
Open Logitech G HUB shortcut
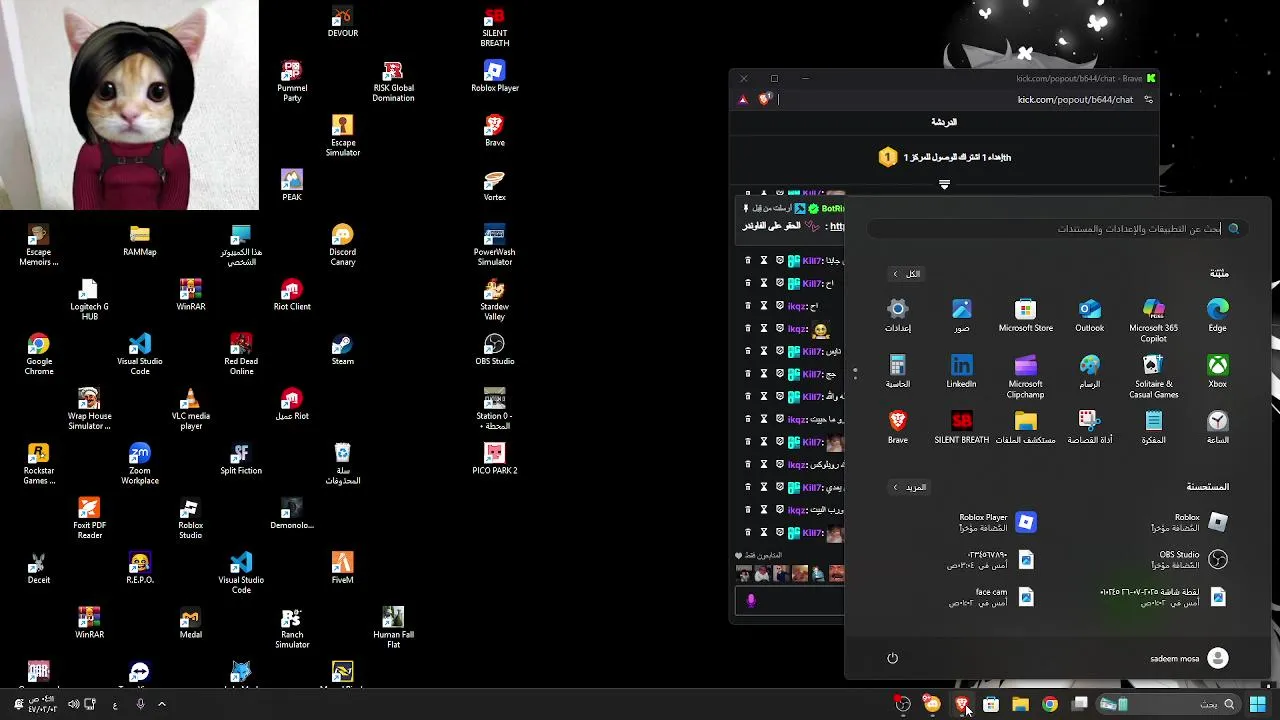click(x=89, y=300)
